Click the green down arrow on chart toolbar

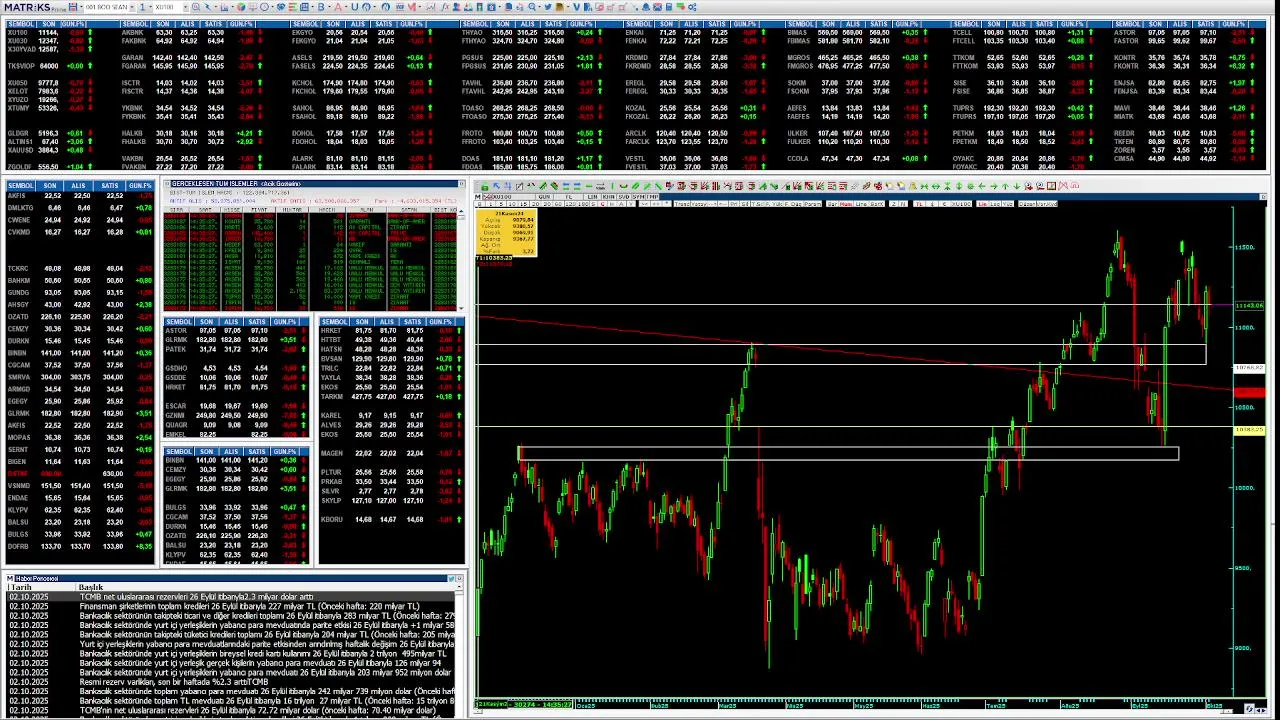(x=1016, y=186)
